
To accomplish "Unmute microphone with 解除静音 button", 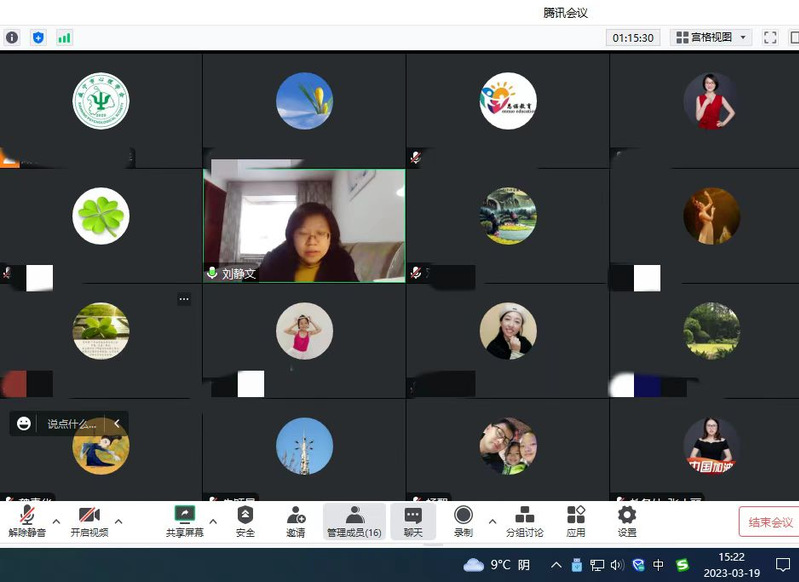I will coord(27,521).
